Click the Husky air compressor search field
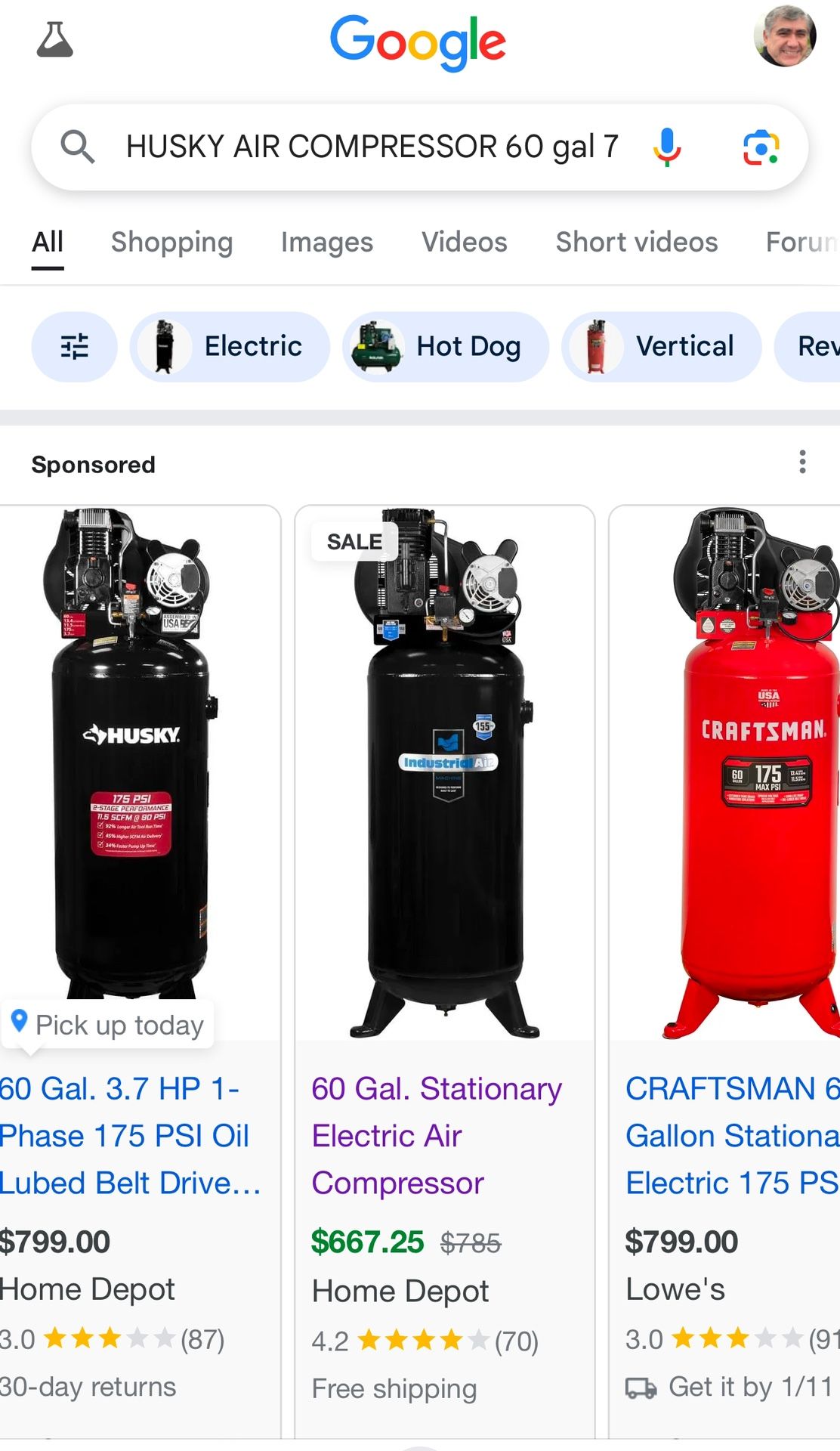 (x=372, y=147)
